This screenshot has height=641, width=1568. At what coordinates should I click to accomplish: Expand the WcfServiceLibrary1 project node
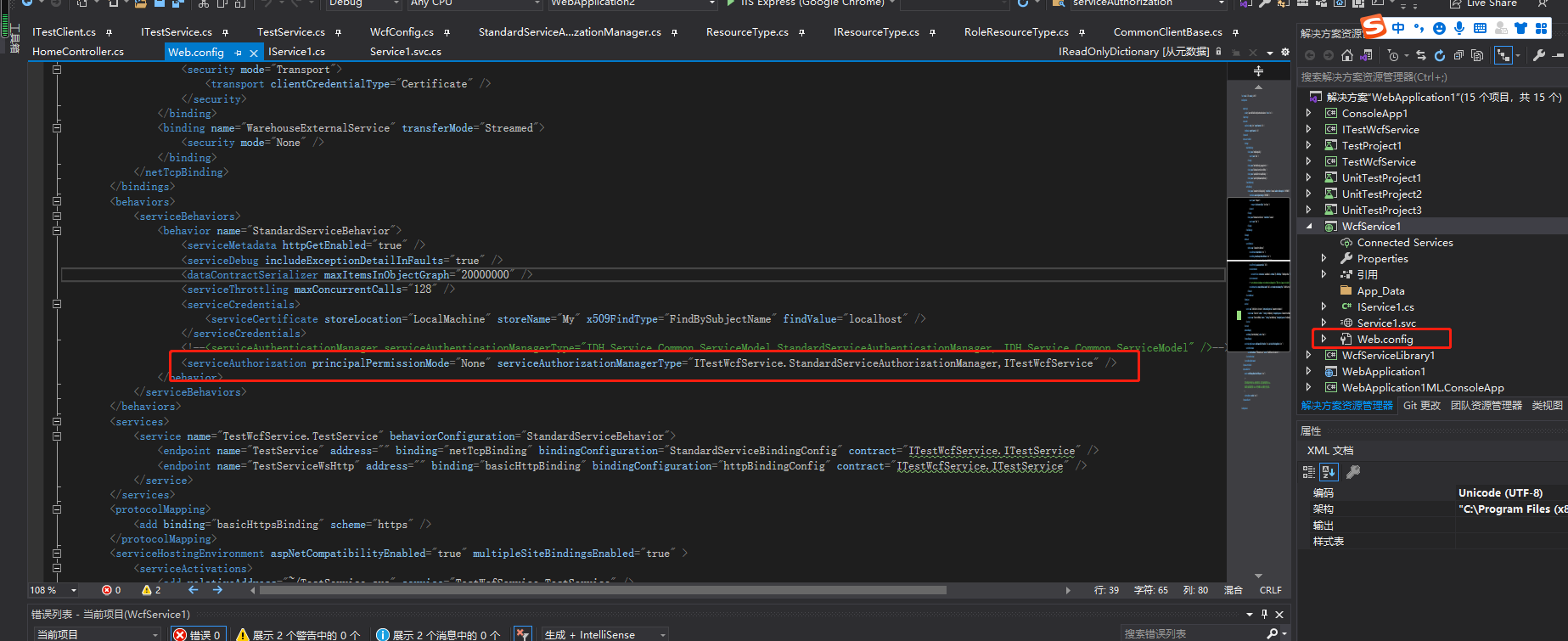[x=1308, y=356]
